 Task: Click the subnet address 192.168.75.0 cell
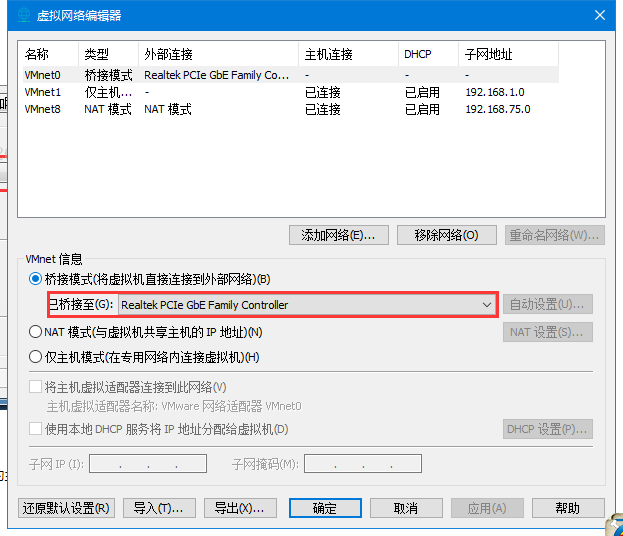point(498,109)
